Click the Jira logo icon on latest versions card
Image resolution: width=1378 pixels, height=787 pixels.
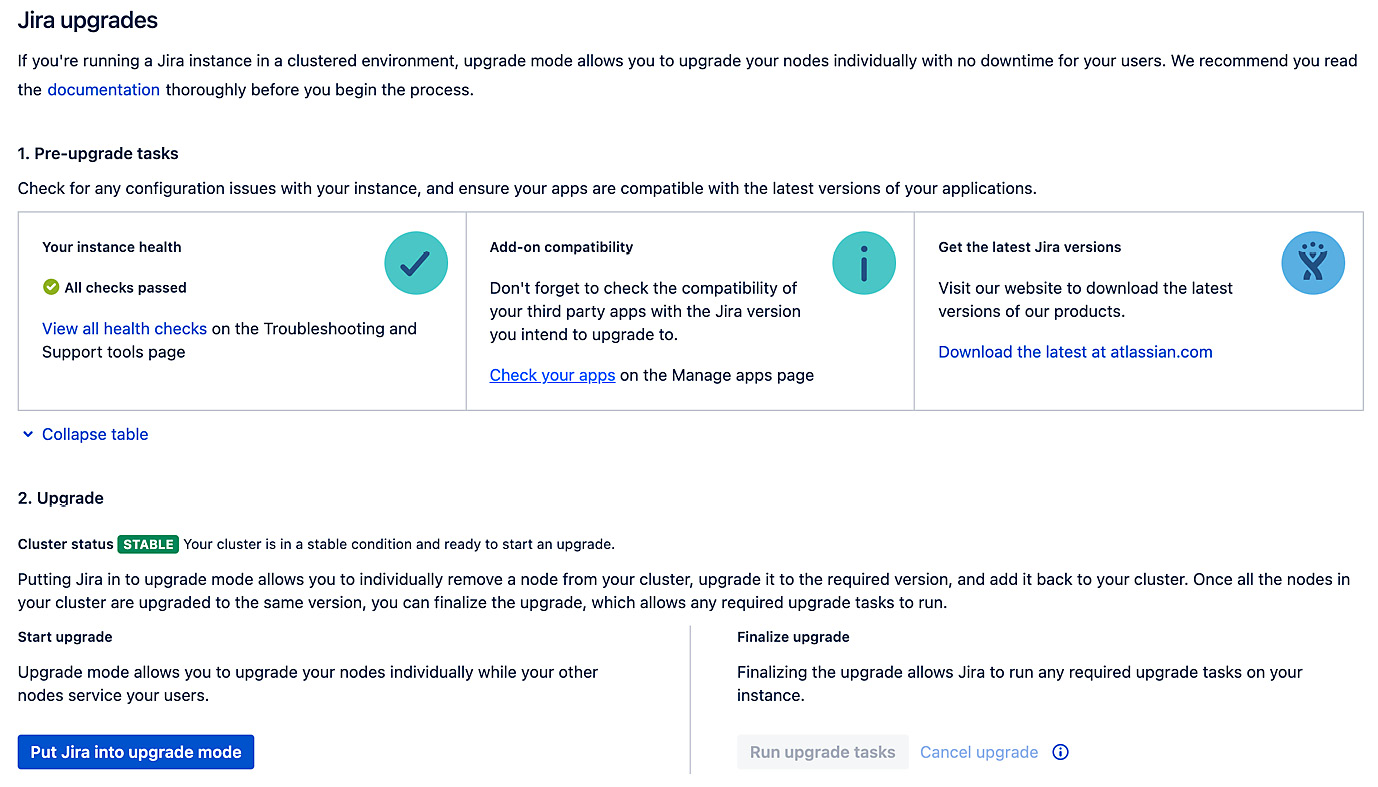pos(1313,263)
